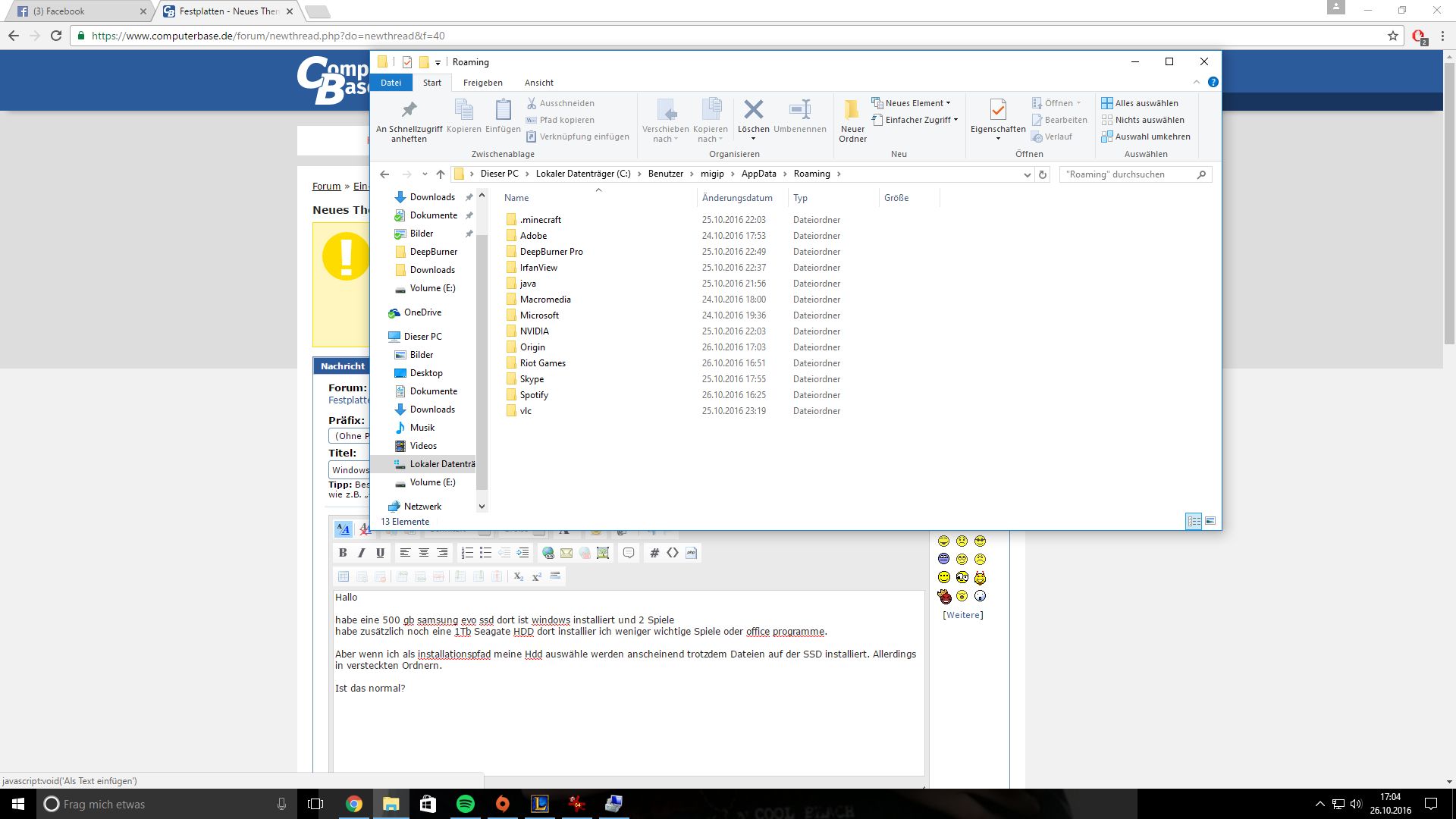Click 'Nichts auswählen' in the ribbon
Image resolution: width=1456 pixels, height=819 pixels.
click(1143, 120)
